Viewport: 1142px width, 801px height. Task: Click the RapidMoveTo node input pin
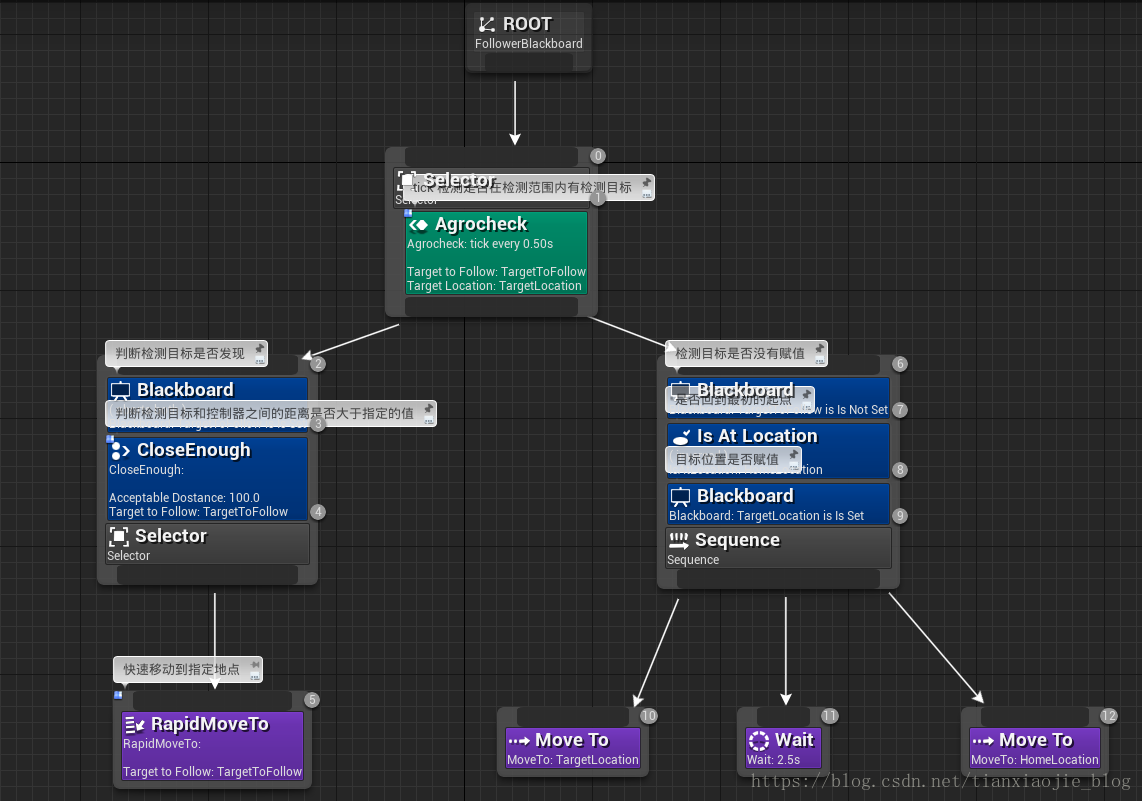tap(213, 700)
